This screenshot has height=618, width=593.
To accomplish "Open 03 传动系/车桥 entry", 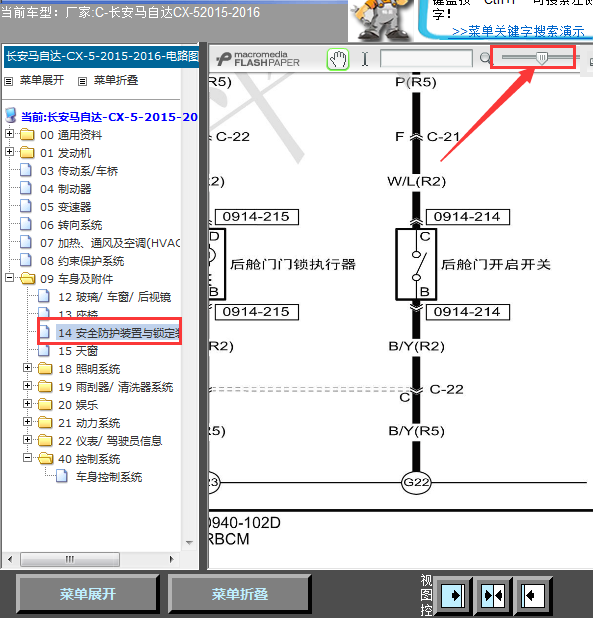I will coord(79,171).
